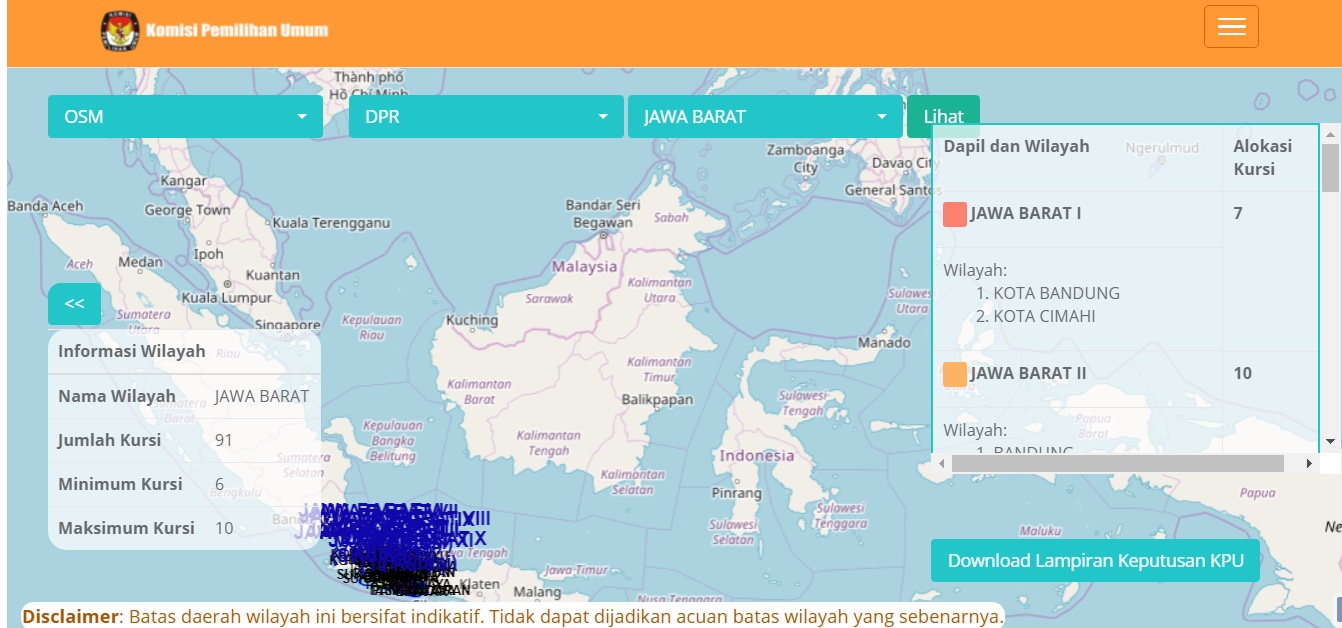Collapse the Informasi Wilayah panel with <<
The width and height of the screenshot is (1342, 628).
click(x=74, y=304)
